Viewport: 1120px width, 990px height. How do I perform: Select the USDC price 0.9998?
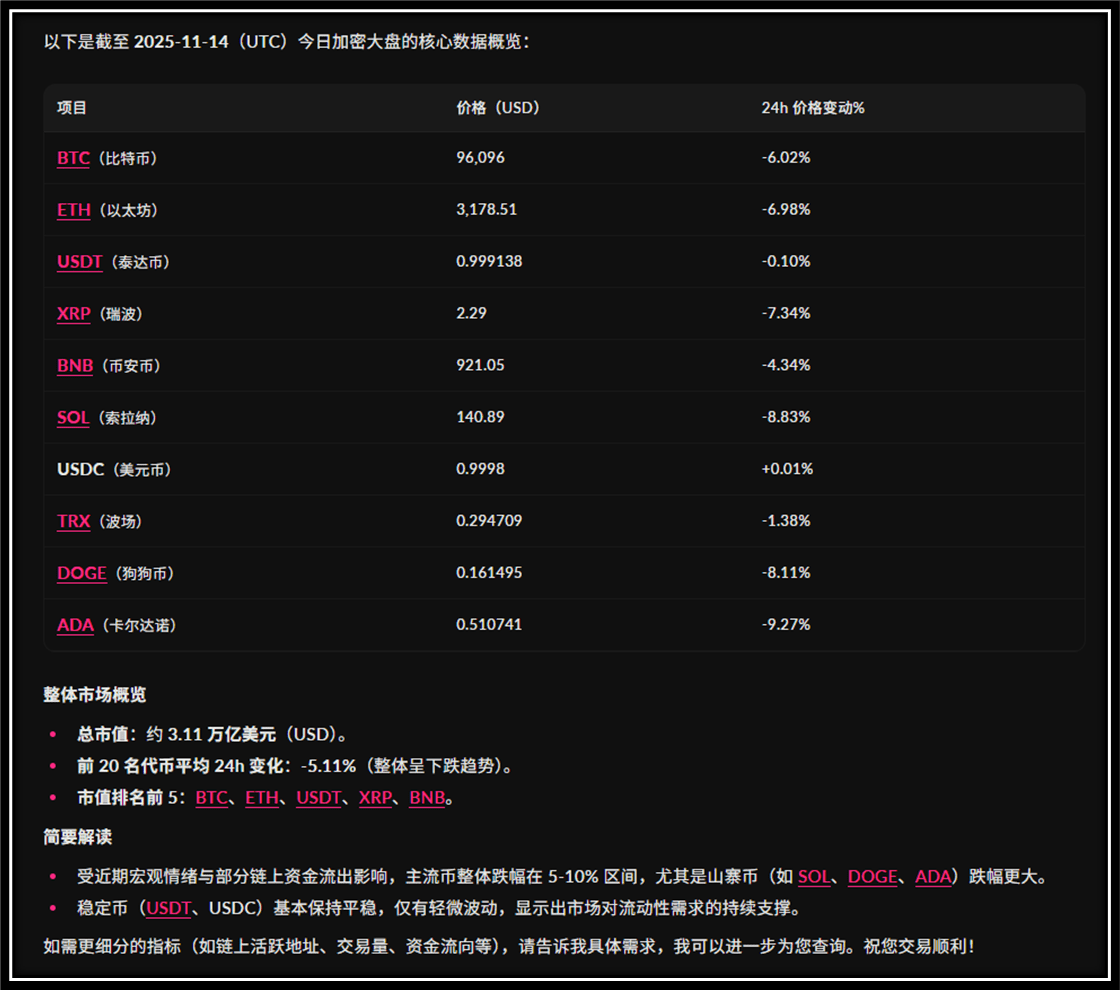pyautogui.click(x=480, y=469)
